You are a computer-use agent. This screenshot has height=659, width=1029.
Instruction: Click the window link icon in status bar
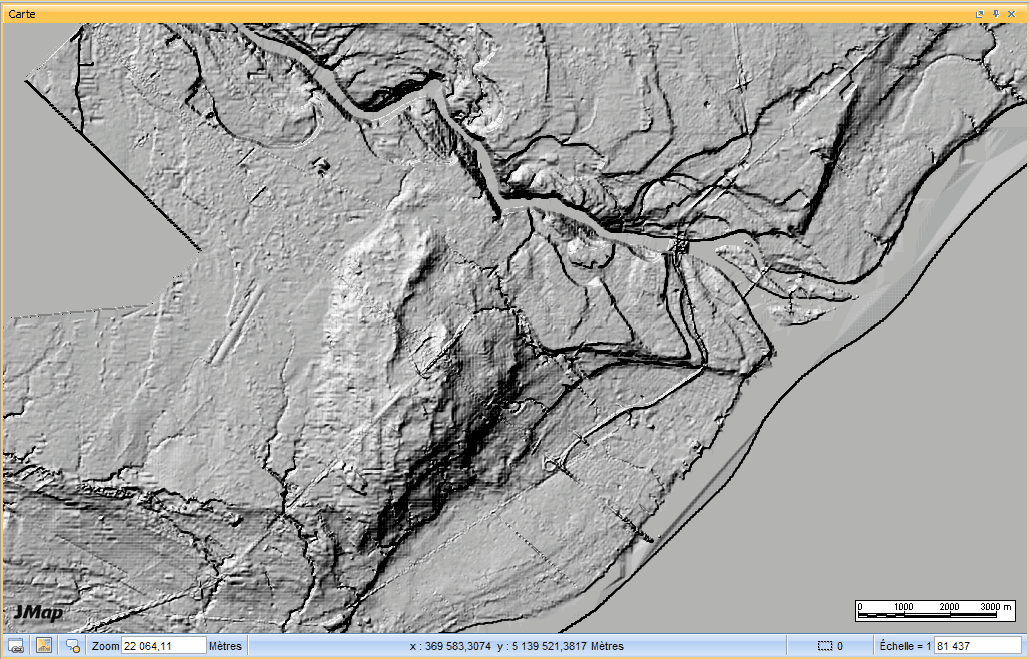[16, 646]
